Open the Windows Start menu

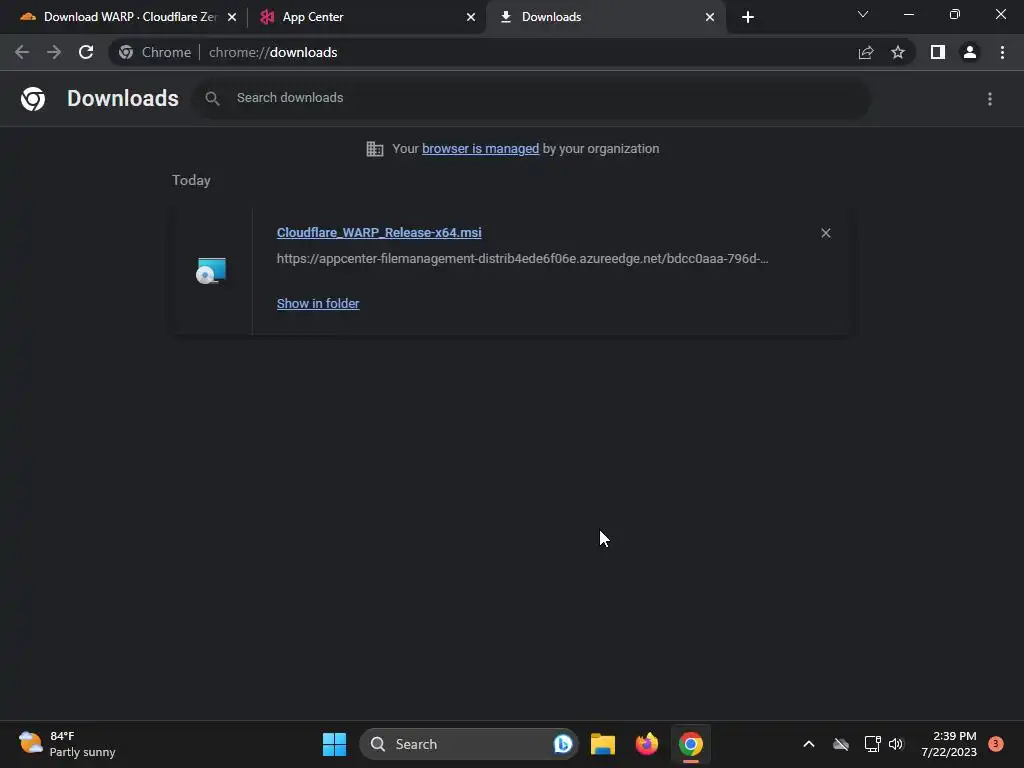pyautogui.click(x=334, y=744)
